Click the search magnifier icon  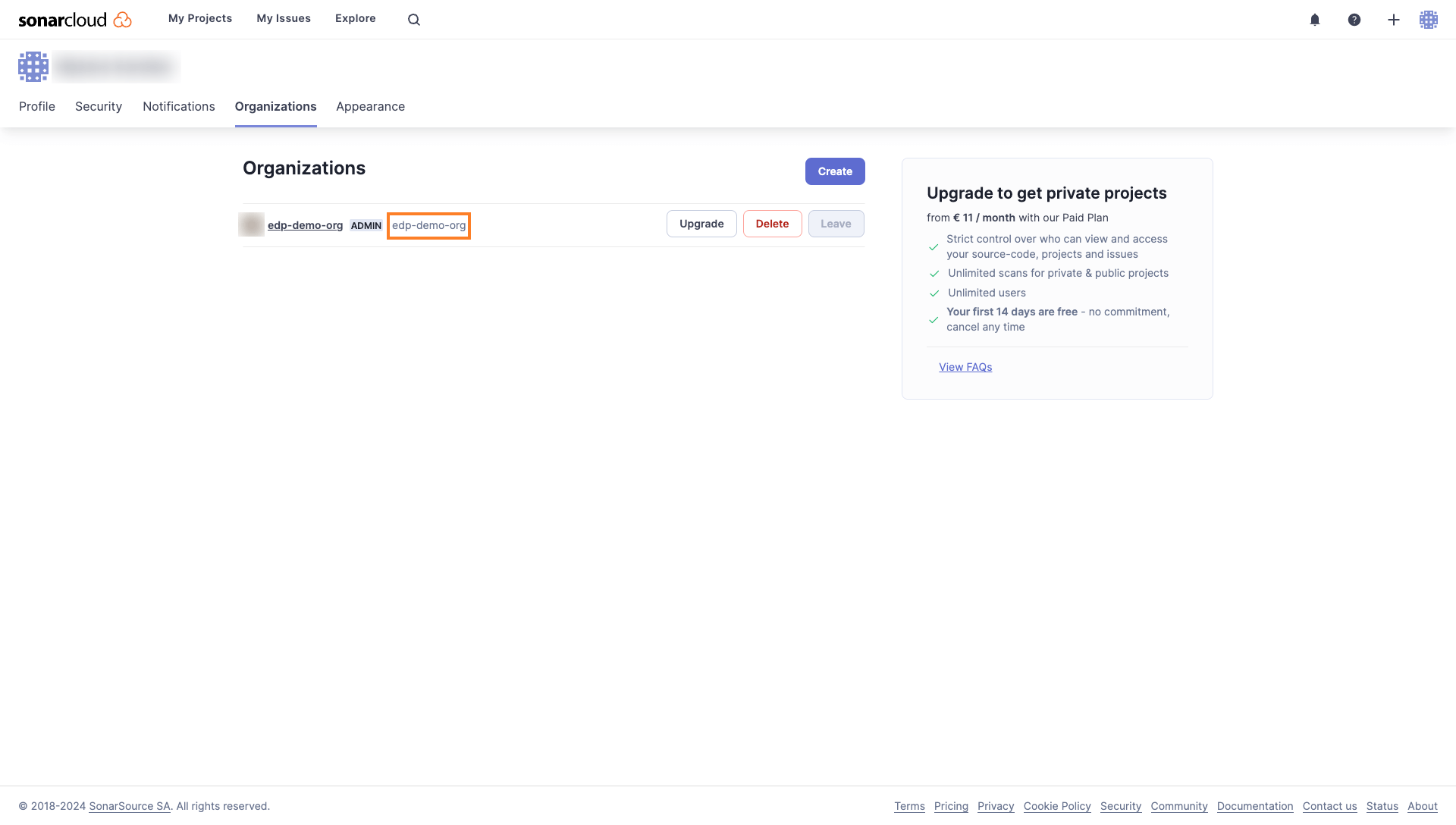(414, 19)
